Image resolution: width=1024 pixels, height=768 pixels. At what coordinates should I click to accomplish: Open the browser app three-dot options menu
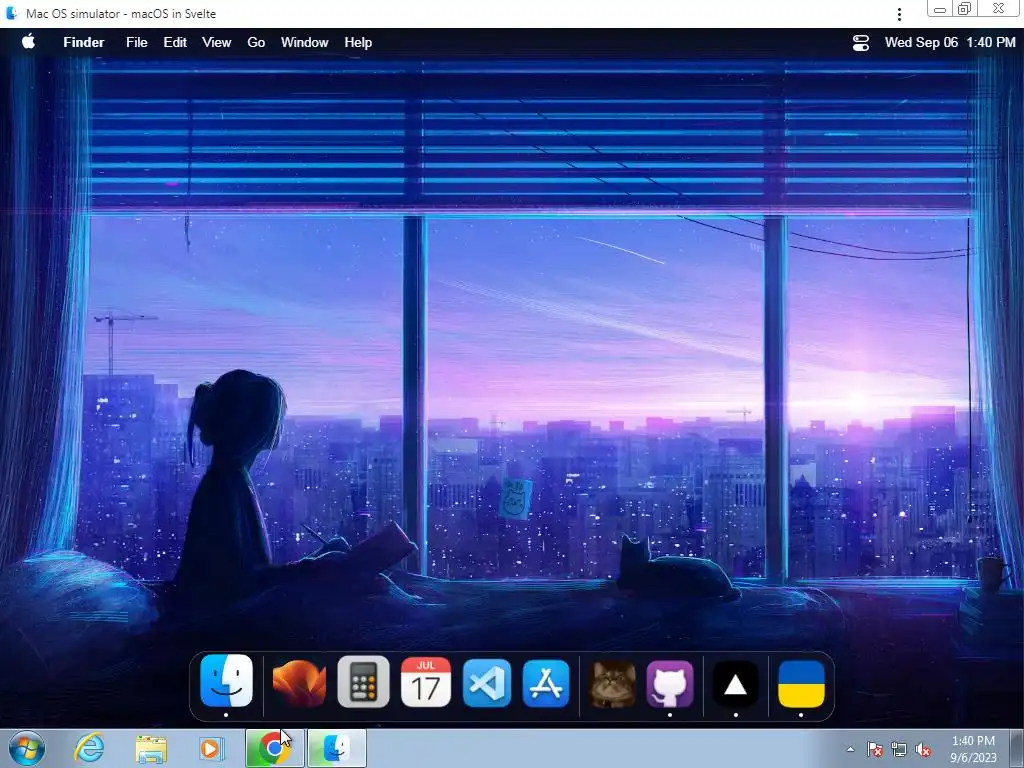(x=899, y=14)
